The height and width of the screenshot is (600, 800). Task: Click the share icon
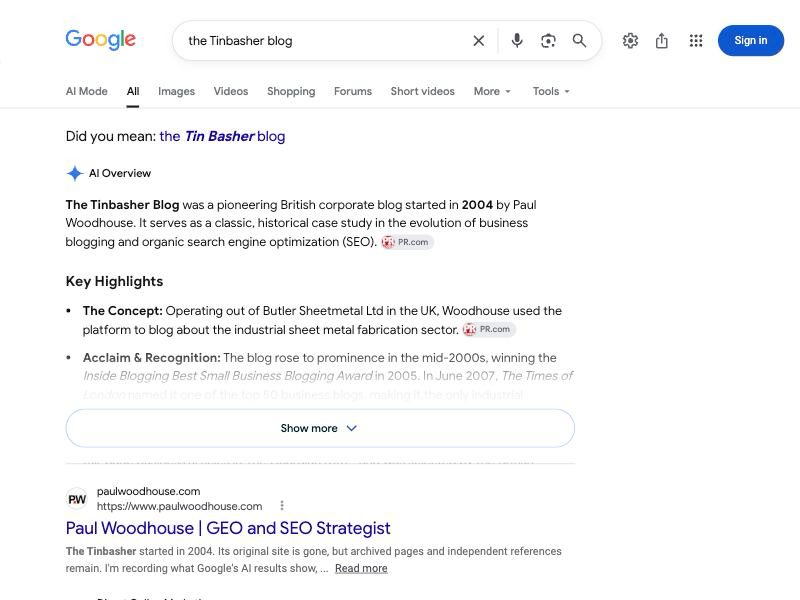pyautogui.click(x=662, y=40)
